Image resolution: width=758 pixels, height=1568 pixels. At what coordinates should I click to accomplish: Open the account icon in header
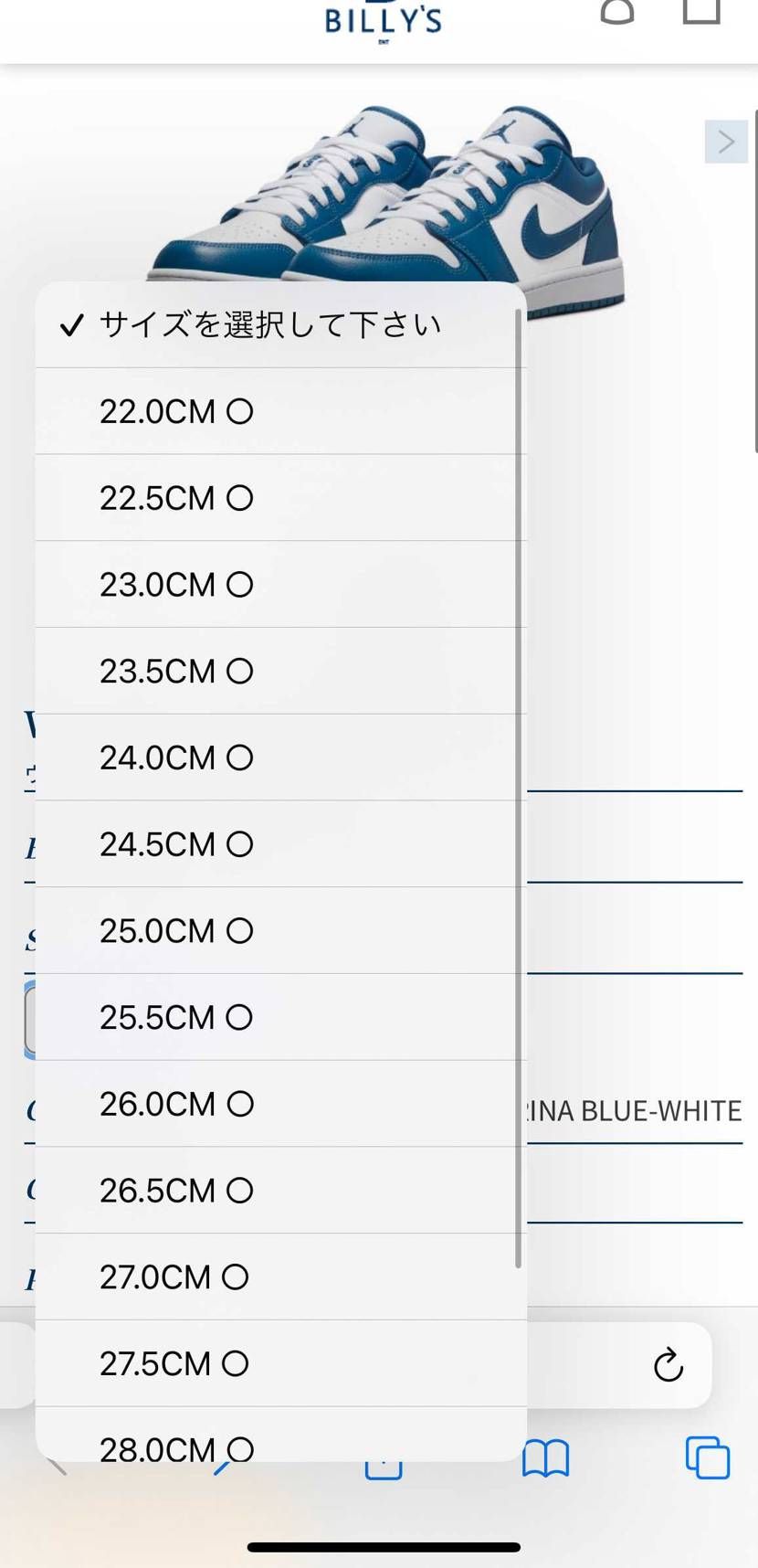617,11
